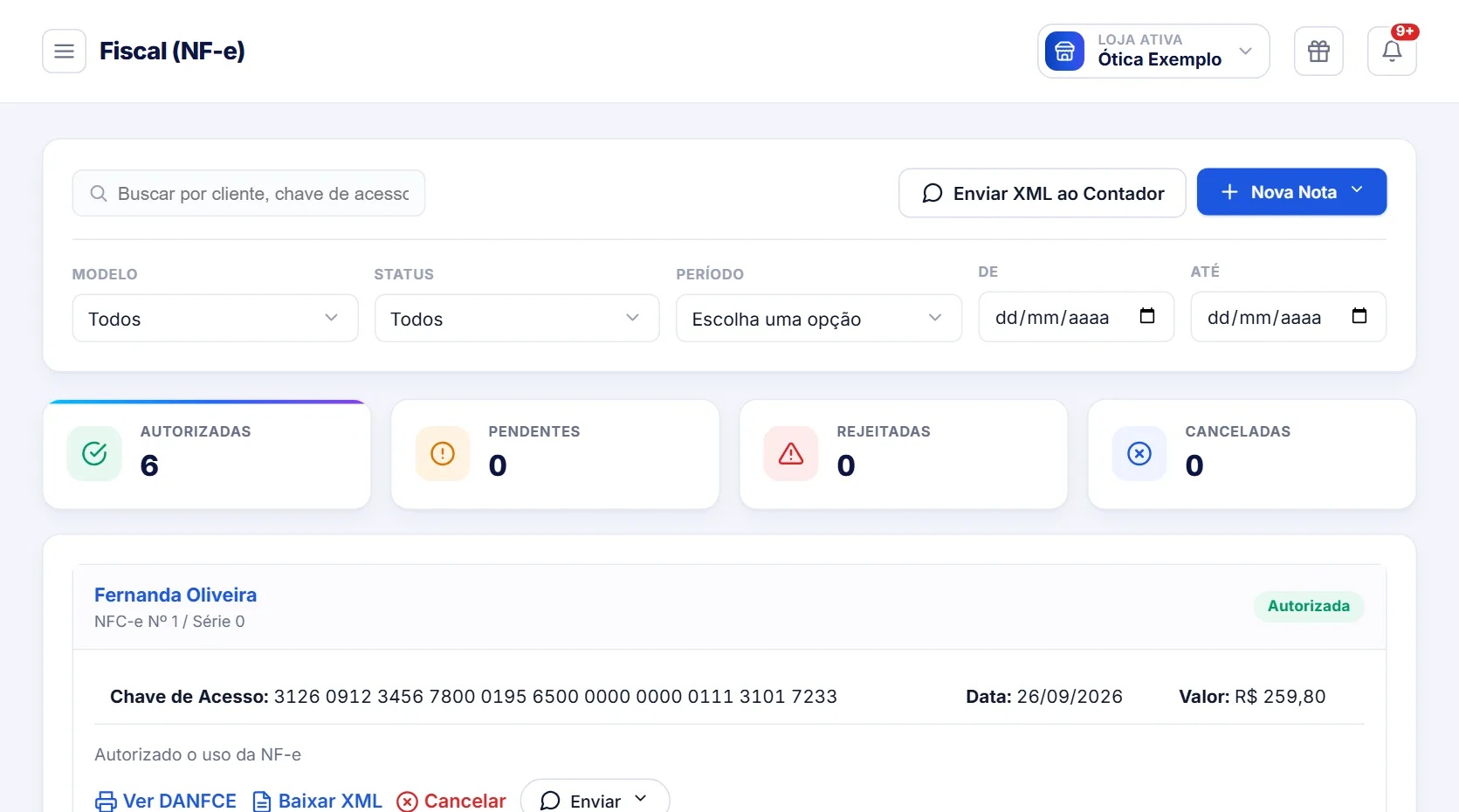The height and width of the screenshot is (812, 1459).
Task: Expand the Nova Nota dropdown button
Action: pyautogui.click(x=1291, y=192)
